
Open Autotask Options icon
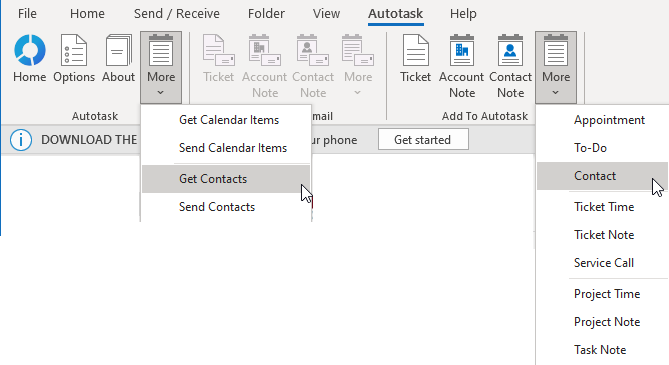click(74, 50)
